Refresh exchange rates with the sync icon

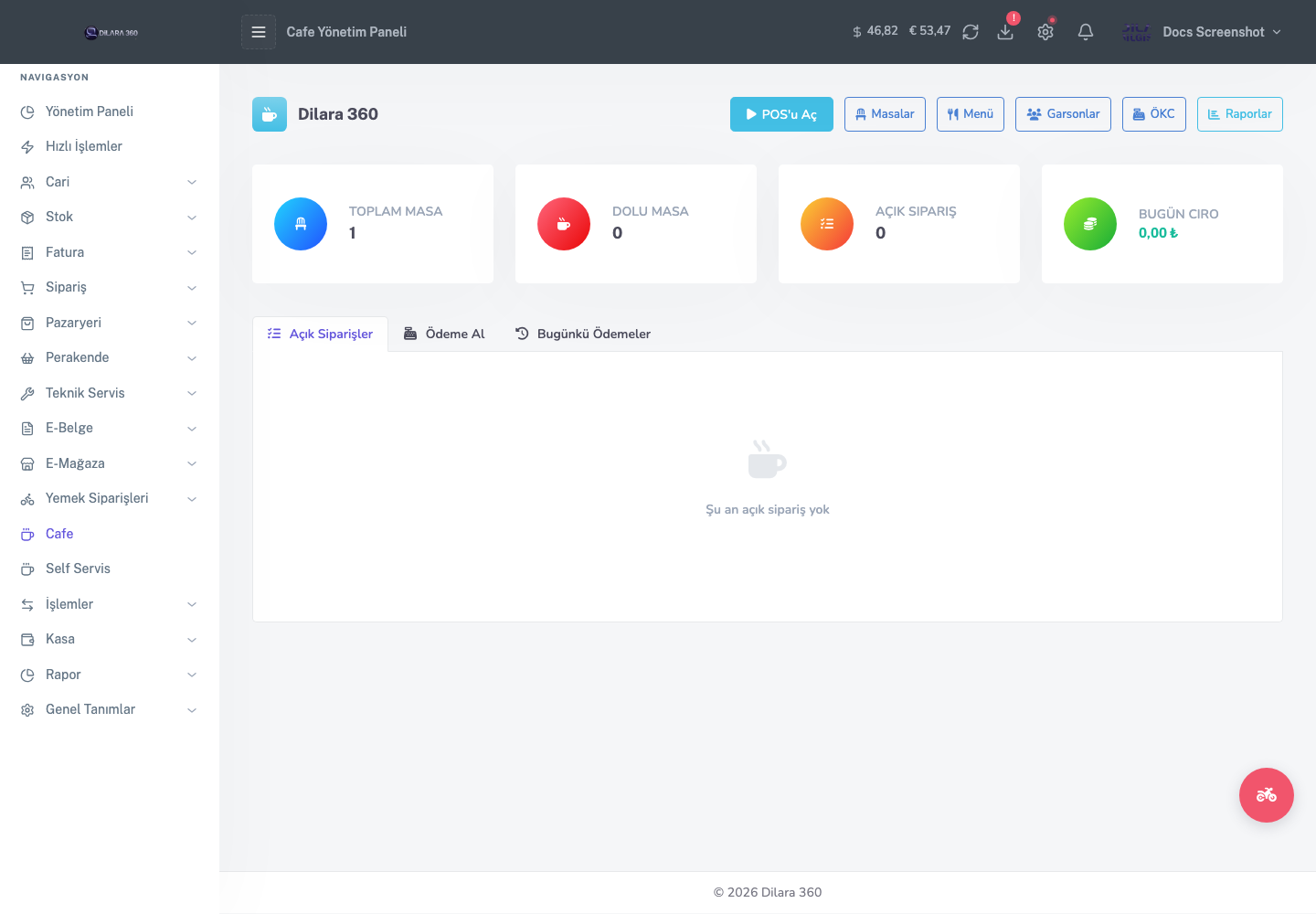coord(971,32)
